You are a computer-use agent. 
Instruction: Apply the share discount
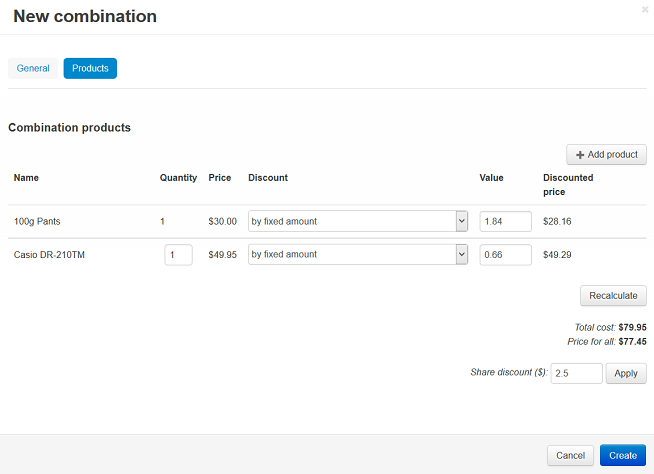pyautogui.click(x=626, y=373)
